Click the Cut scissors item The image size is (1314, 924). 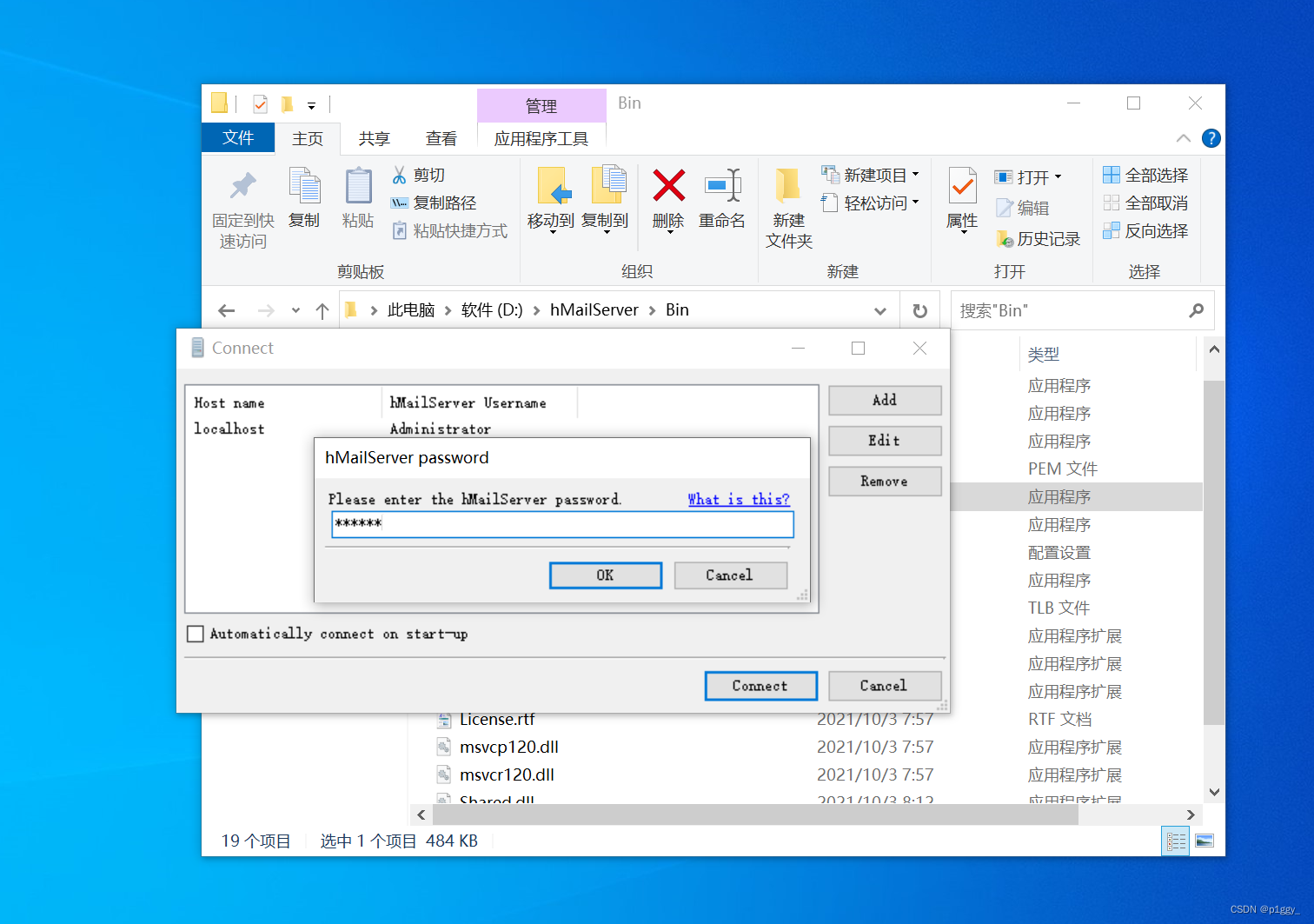point(418,175)
